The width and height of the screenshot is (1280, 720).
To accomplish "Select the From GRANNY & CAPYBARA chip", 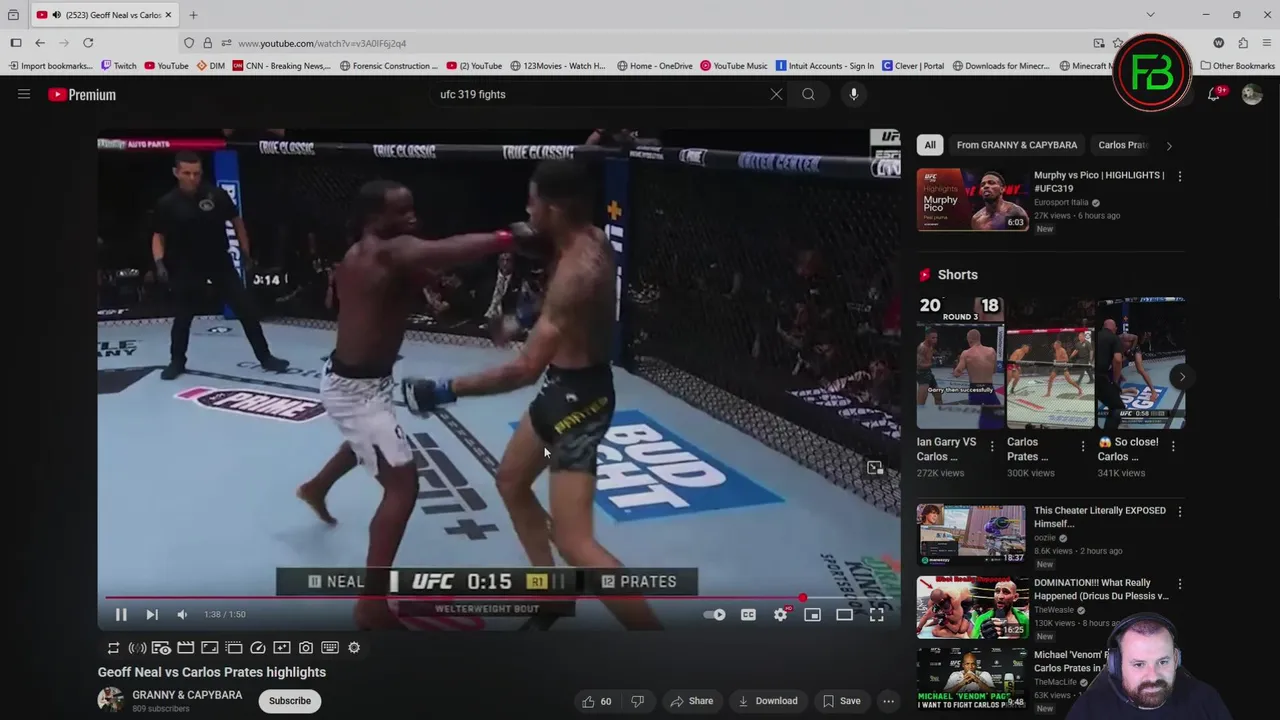I will [x=1017, y=145].
